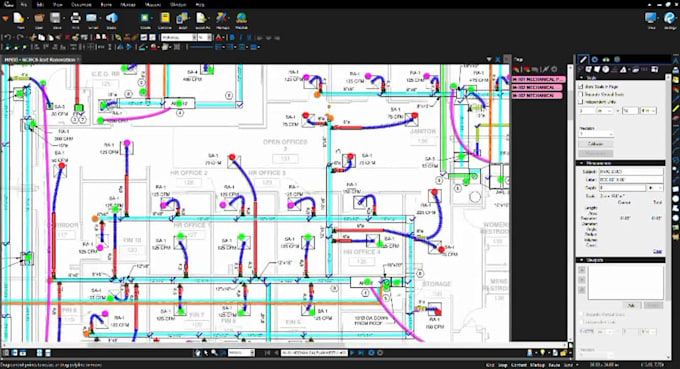This screenshot has height=369, width=680.
Task: Toggle the Independent Units checkbox
Action: pyautogui.click(x=581, y=101)
